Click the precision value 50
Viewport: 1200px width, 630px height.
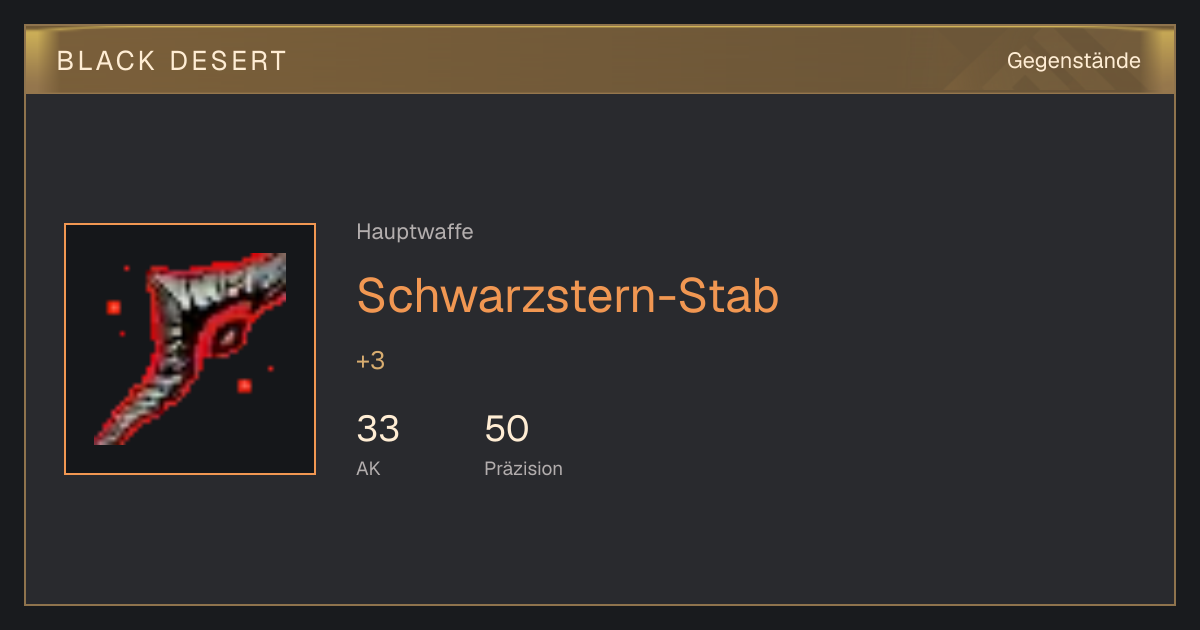pos(506,429)
